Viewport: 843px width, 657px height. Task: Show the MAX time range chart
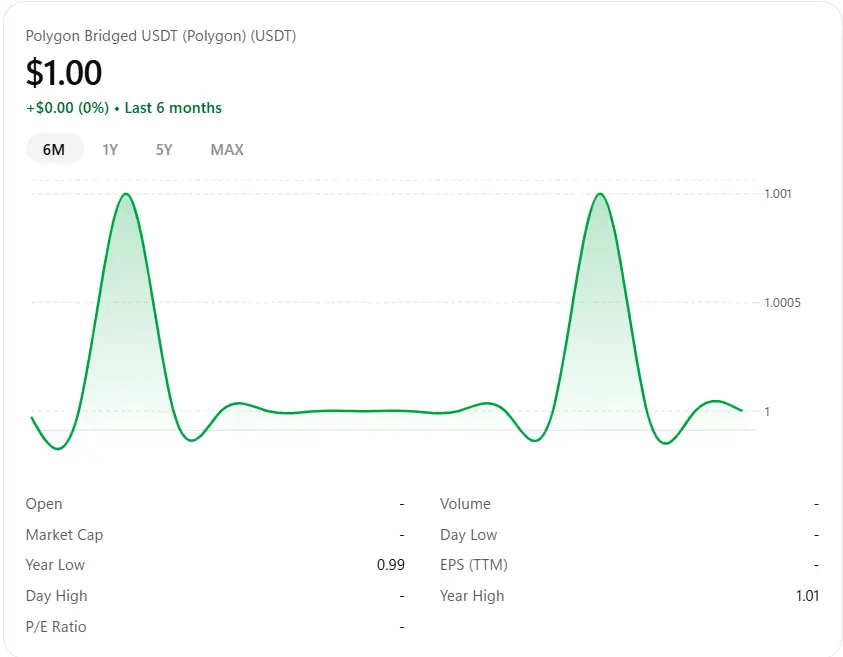coord(227,149)
